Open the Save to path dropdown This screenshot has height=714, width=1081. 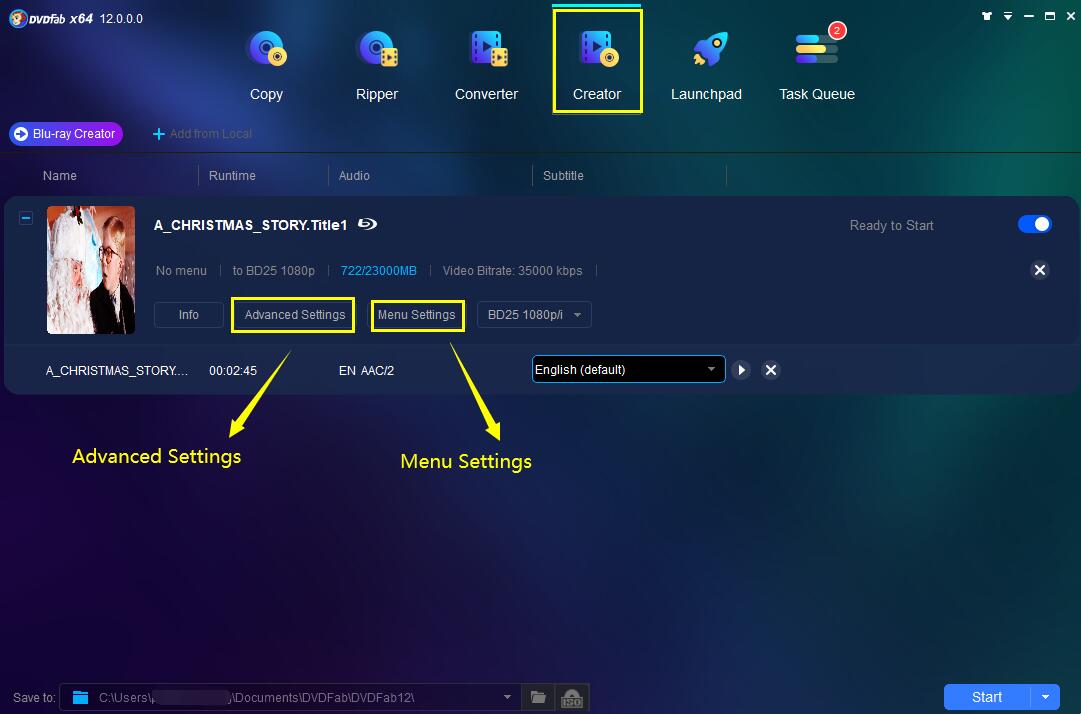point(507,697)
